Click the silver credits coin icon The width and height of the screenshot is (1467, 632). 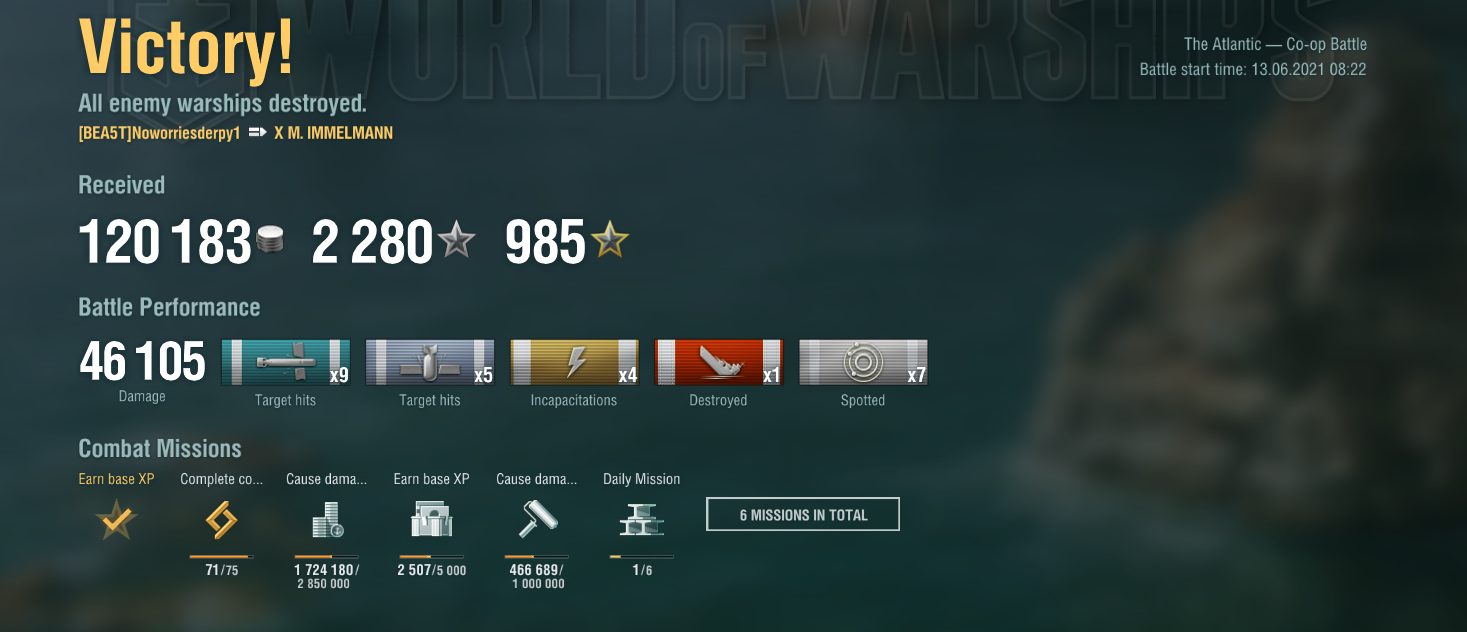point(270,242)
